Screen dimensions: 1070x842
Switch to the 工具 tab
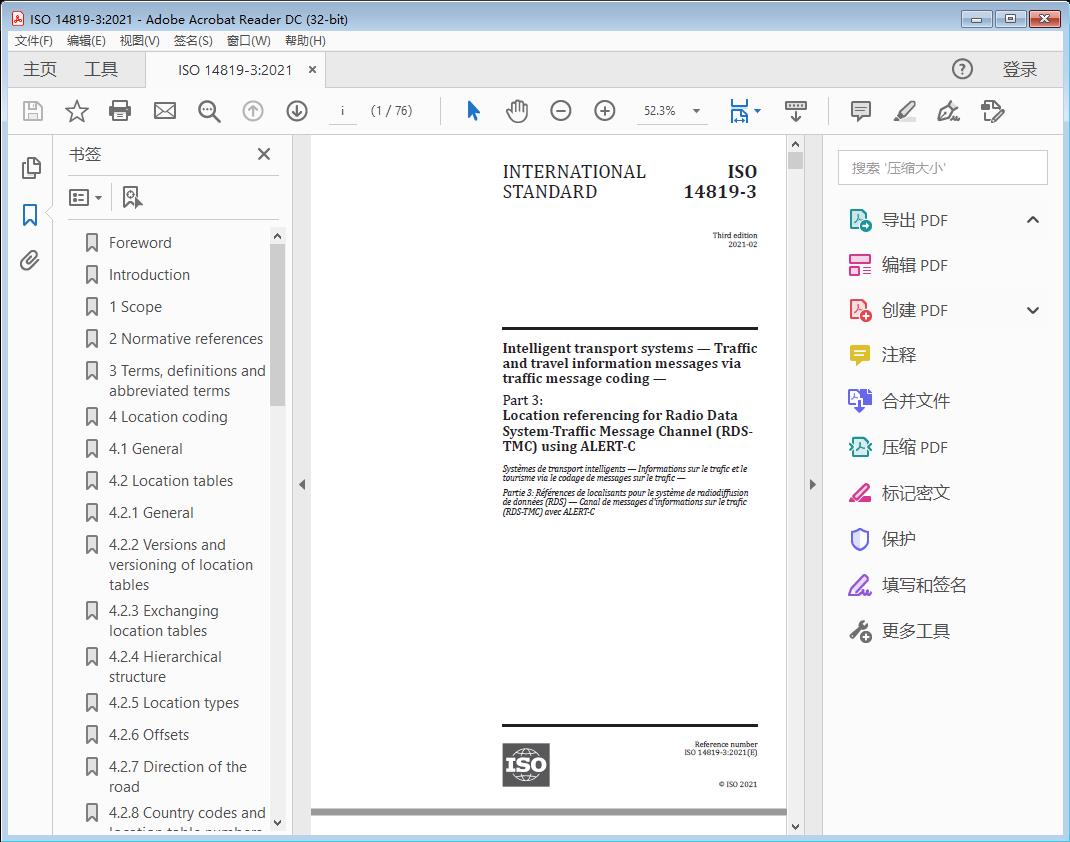(x=101, y=69)
